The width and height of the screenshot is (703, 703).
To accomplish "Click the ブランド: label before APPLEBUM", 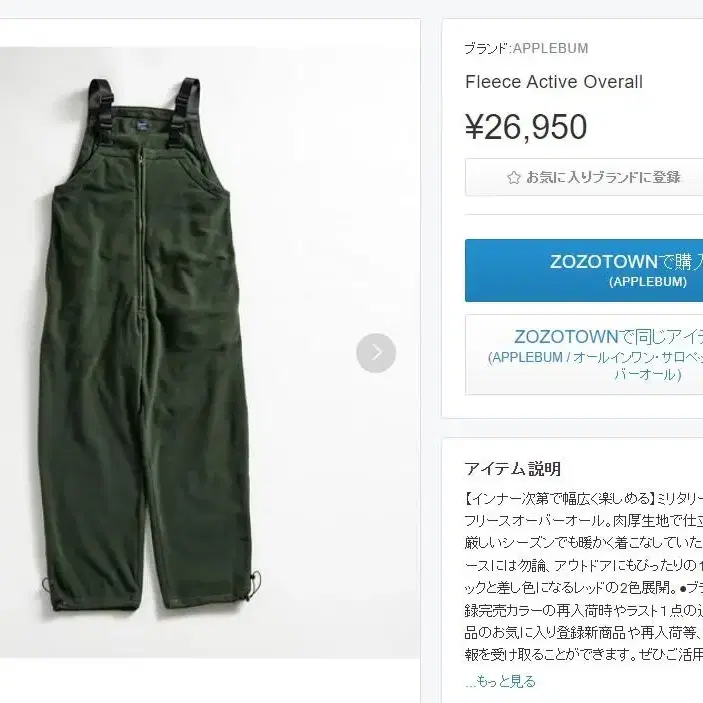I will point(488,48).
